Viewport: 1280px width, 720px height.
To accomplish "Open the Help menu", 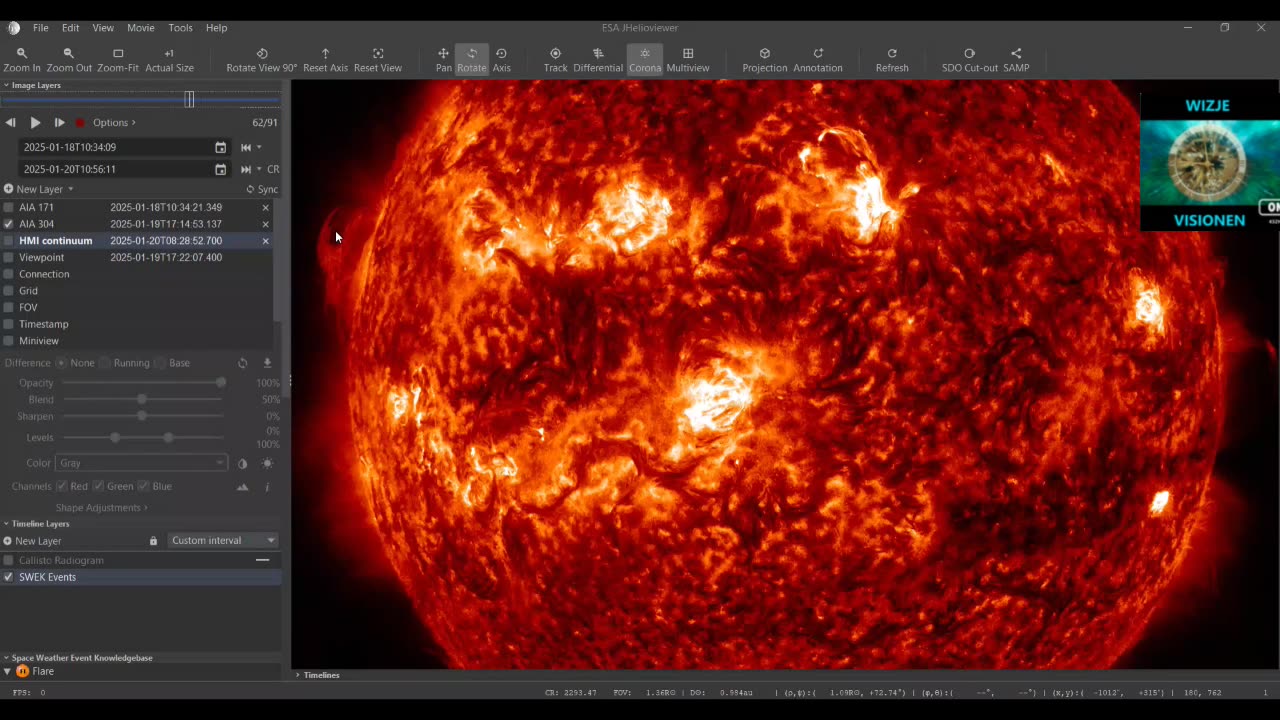I will 217,28.
